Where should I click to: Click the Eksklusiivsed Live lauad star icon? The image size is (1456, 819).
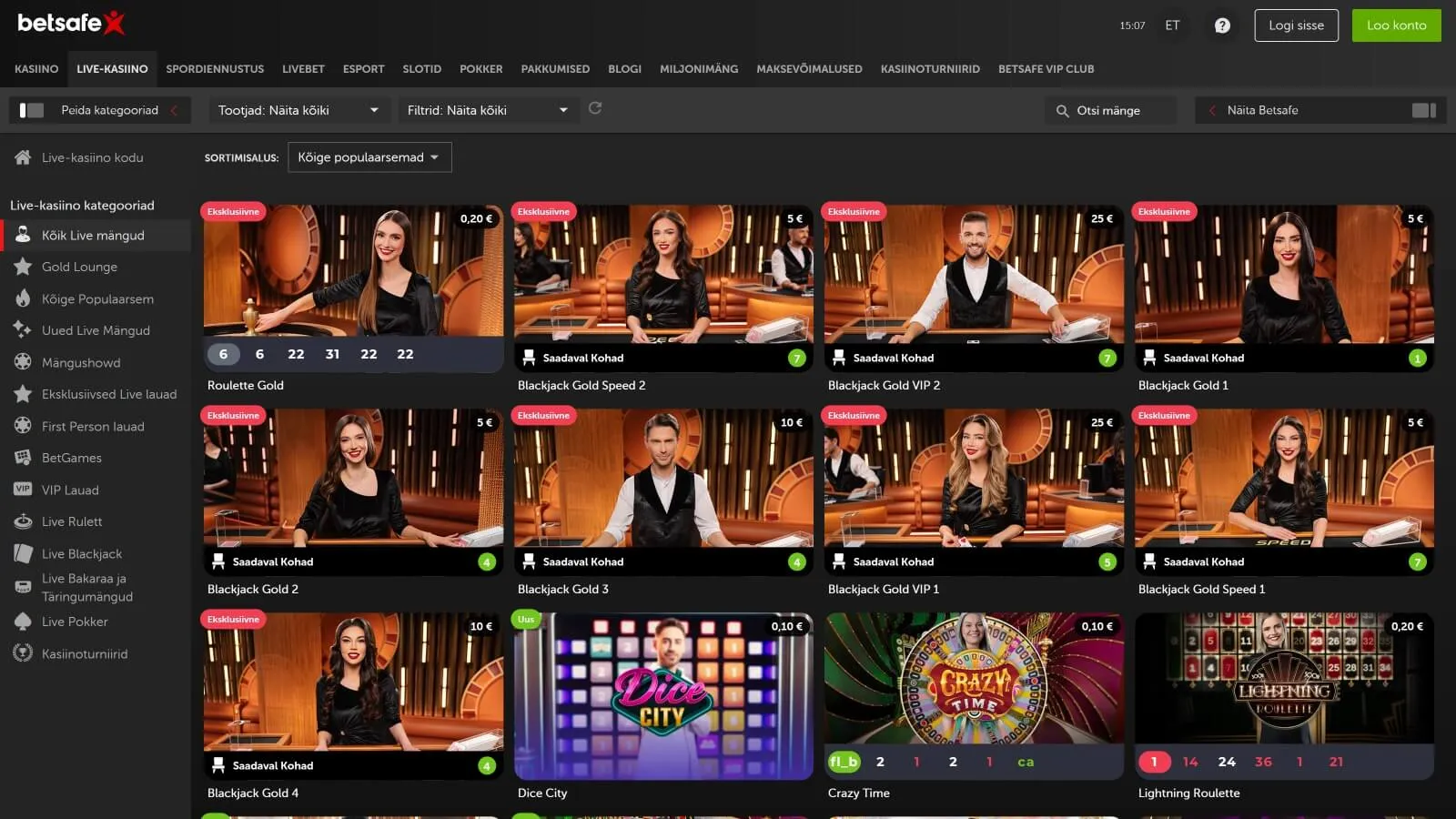tap(23, 394)
